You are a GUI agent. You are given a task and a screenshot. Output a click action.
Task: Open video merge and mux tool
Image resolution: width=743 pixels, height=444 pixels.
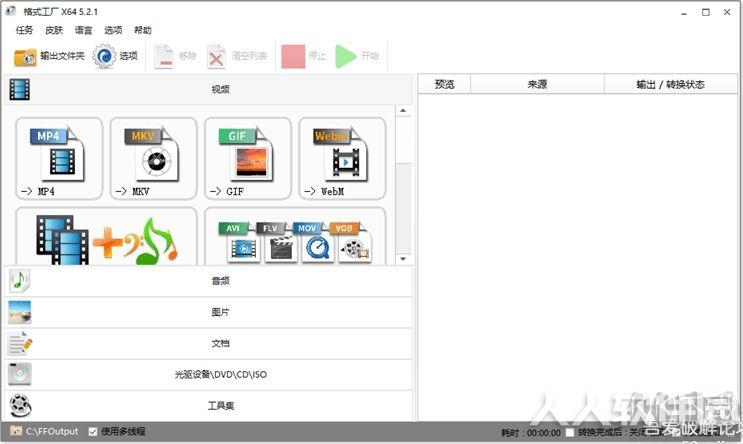pos(106,236)
